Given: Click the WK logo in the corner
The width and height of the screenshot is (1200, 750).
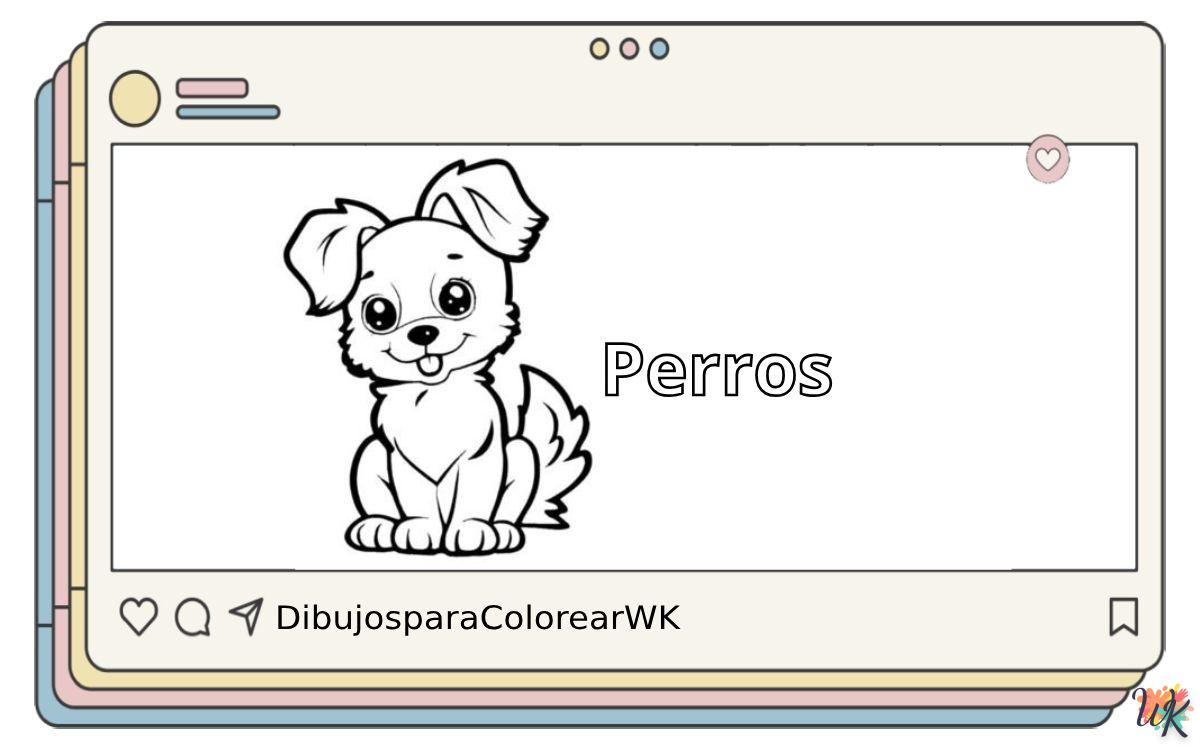Looking at the screenshot, I should point(1163,711).
